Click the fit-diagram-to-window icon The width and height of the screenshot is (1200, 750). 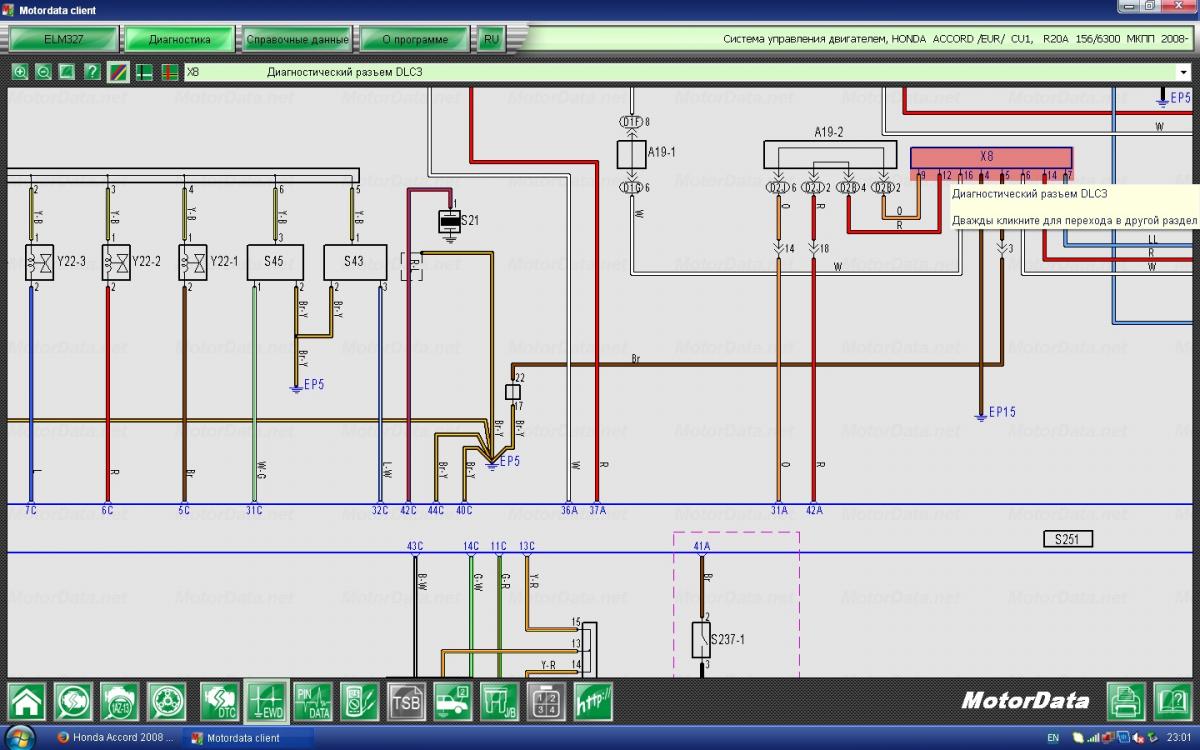point(68,72)
